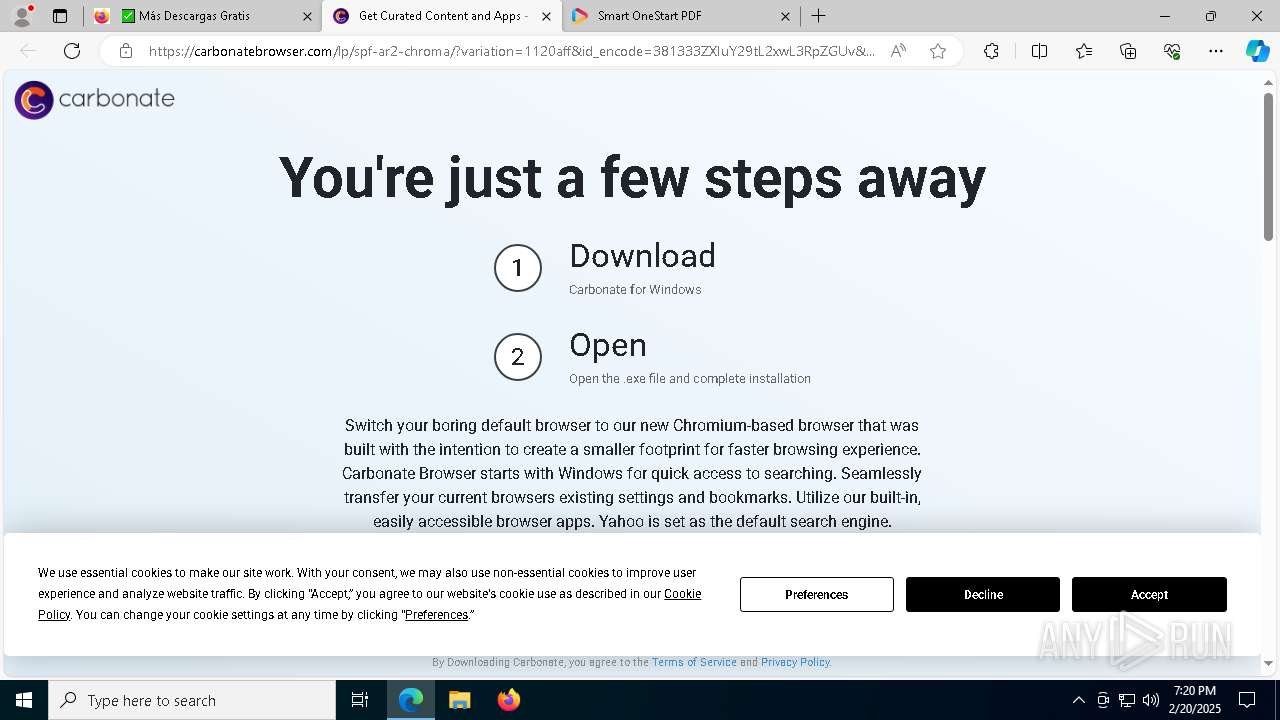Open a new browser tab

[x=819, y=16]
